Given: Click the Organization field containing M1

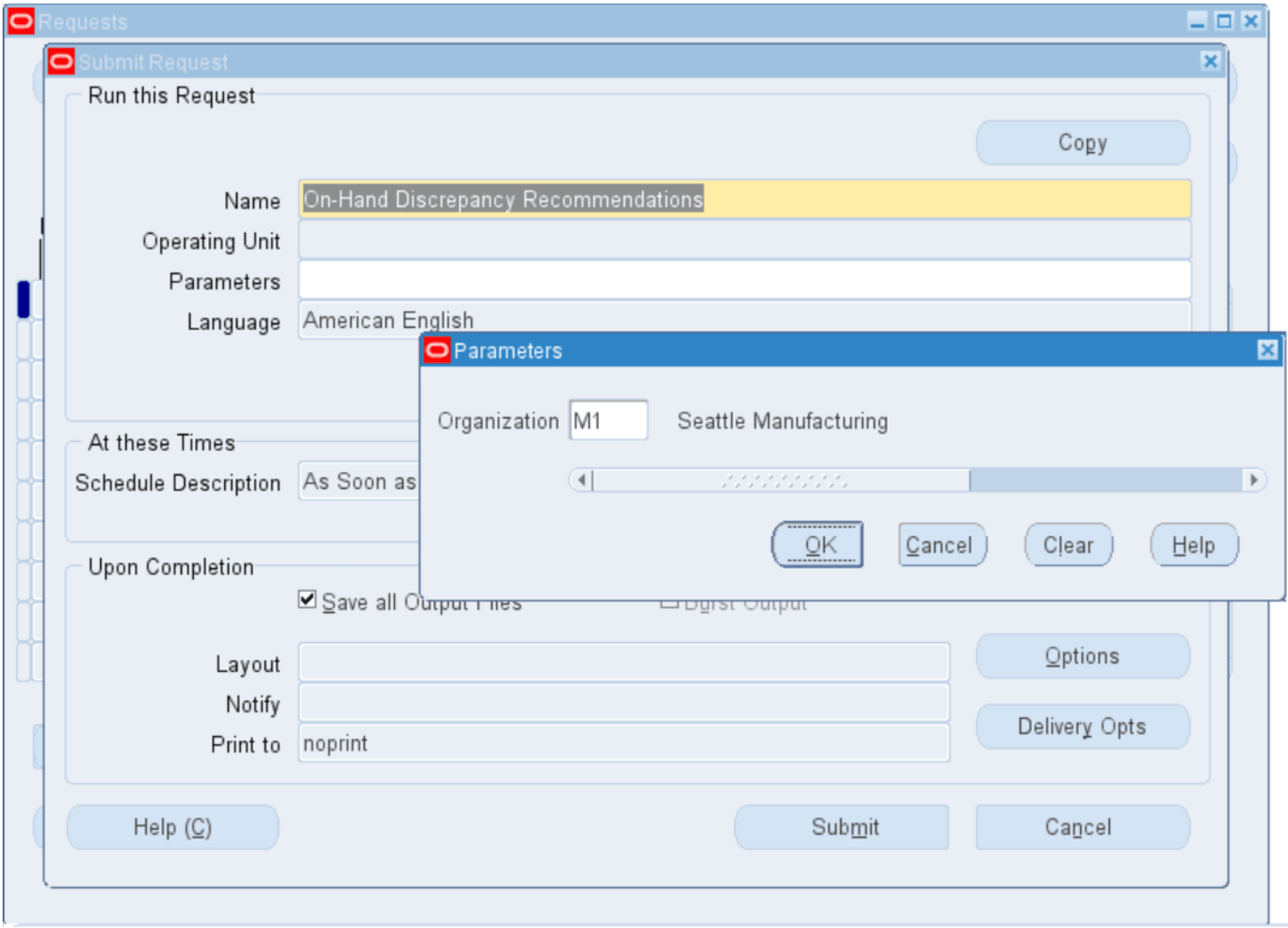Looking at the screenshot, I should [x=609, y=420].
